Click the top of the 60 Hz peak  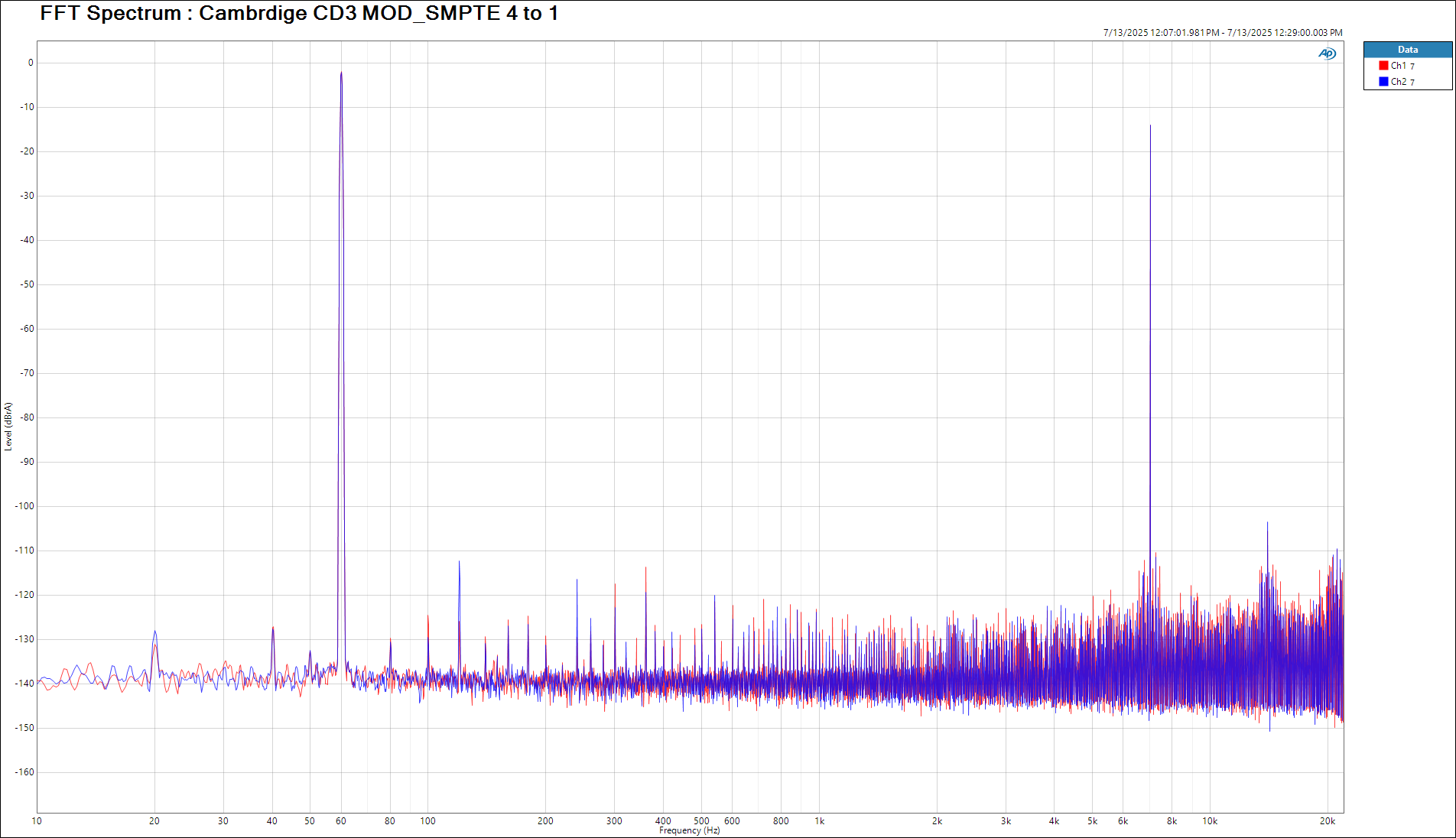pyautogui.click(x=341, y=73)
